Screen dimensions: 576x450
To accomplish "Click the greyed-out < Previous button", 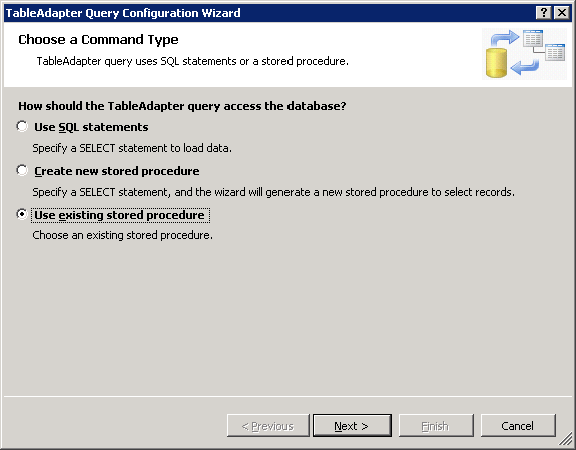I will 268,426.
